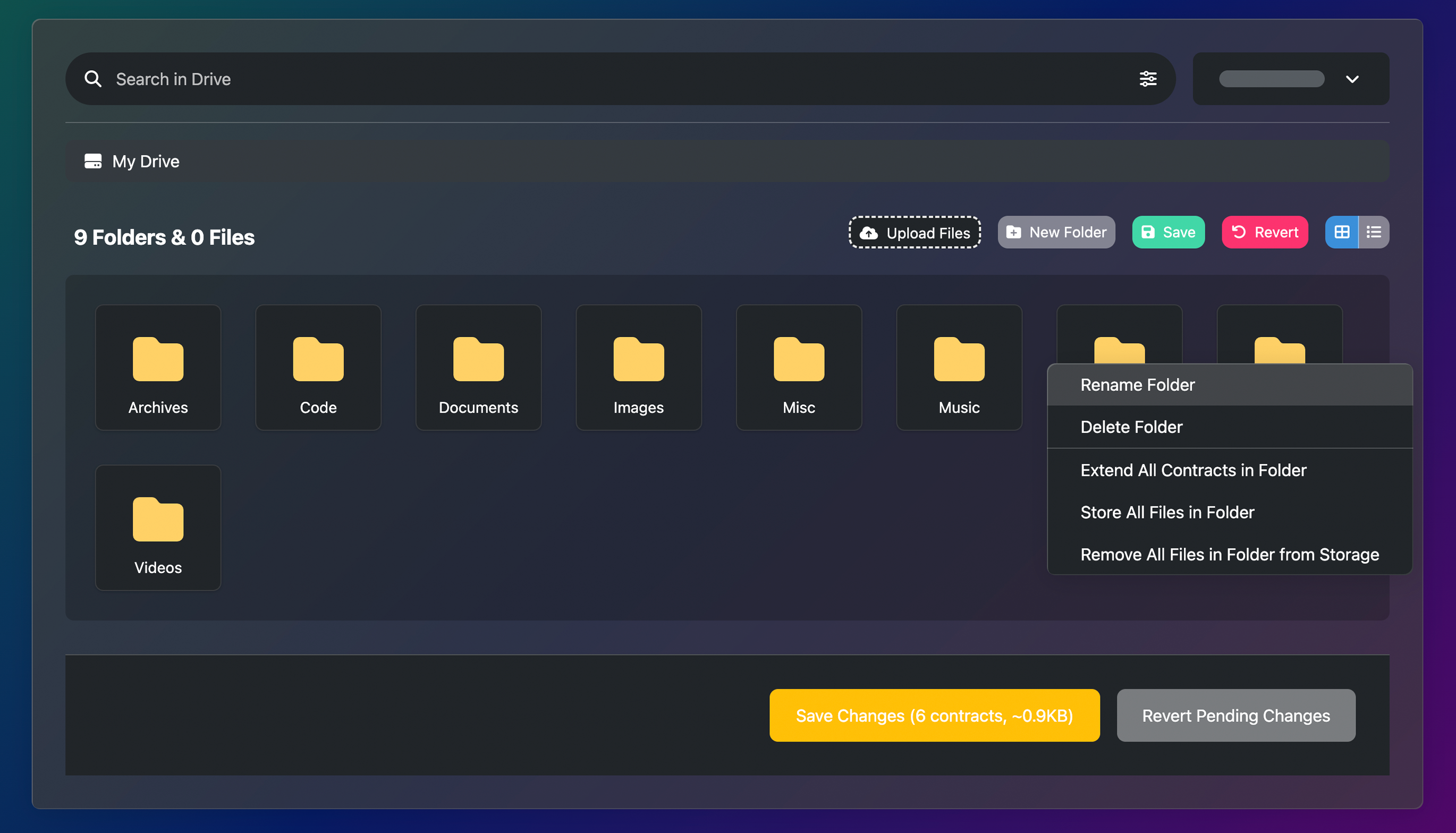Click the My Drive breadcrumb icon
This screenshot has width=1456, height=833.
coord(92,161)
